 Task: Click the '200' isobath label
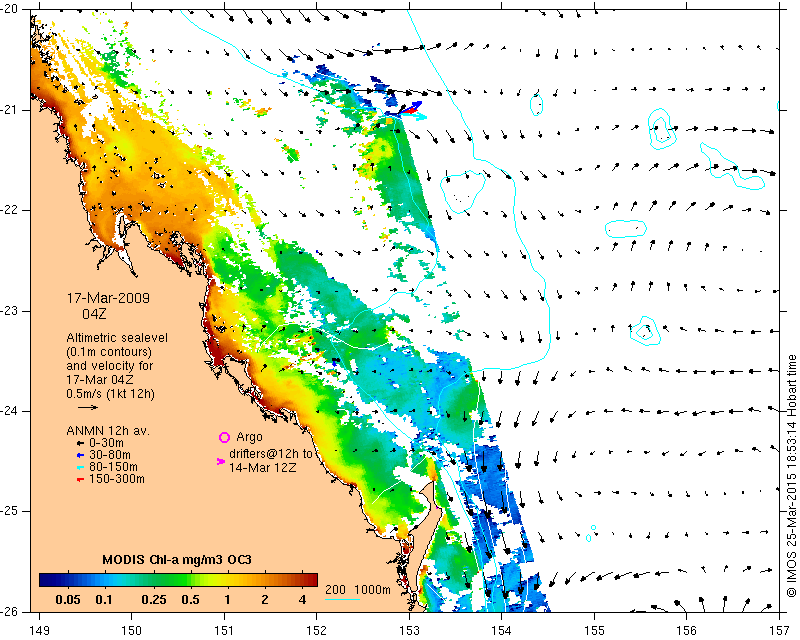[335, 590]
